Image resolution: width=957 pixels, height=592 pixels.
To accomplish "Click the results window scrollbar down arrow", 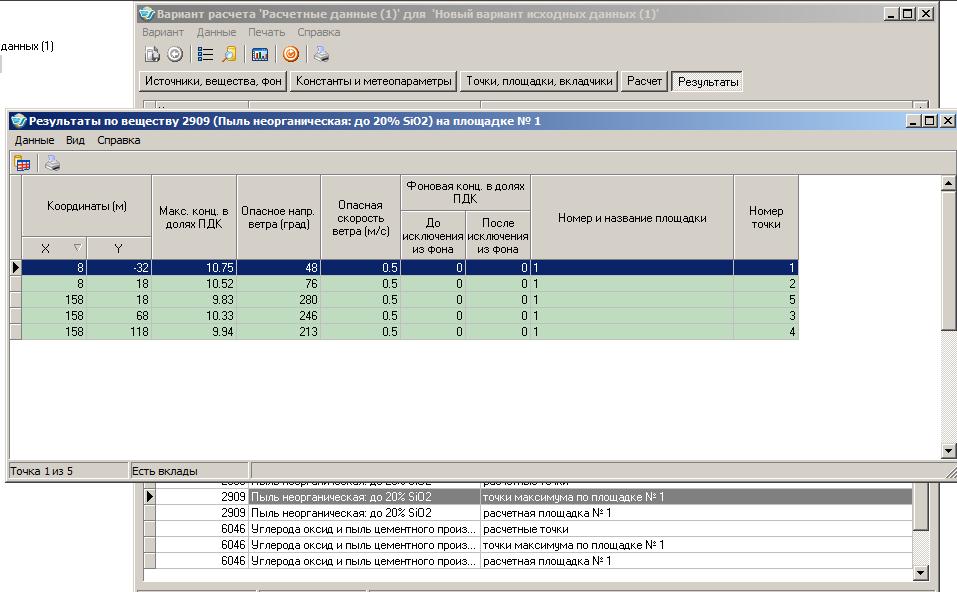I will coord(949,452).
